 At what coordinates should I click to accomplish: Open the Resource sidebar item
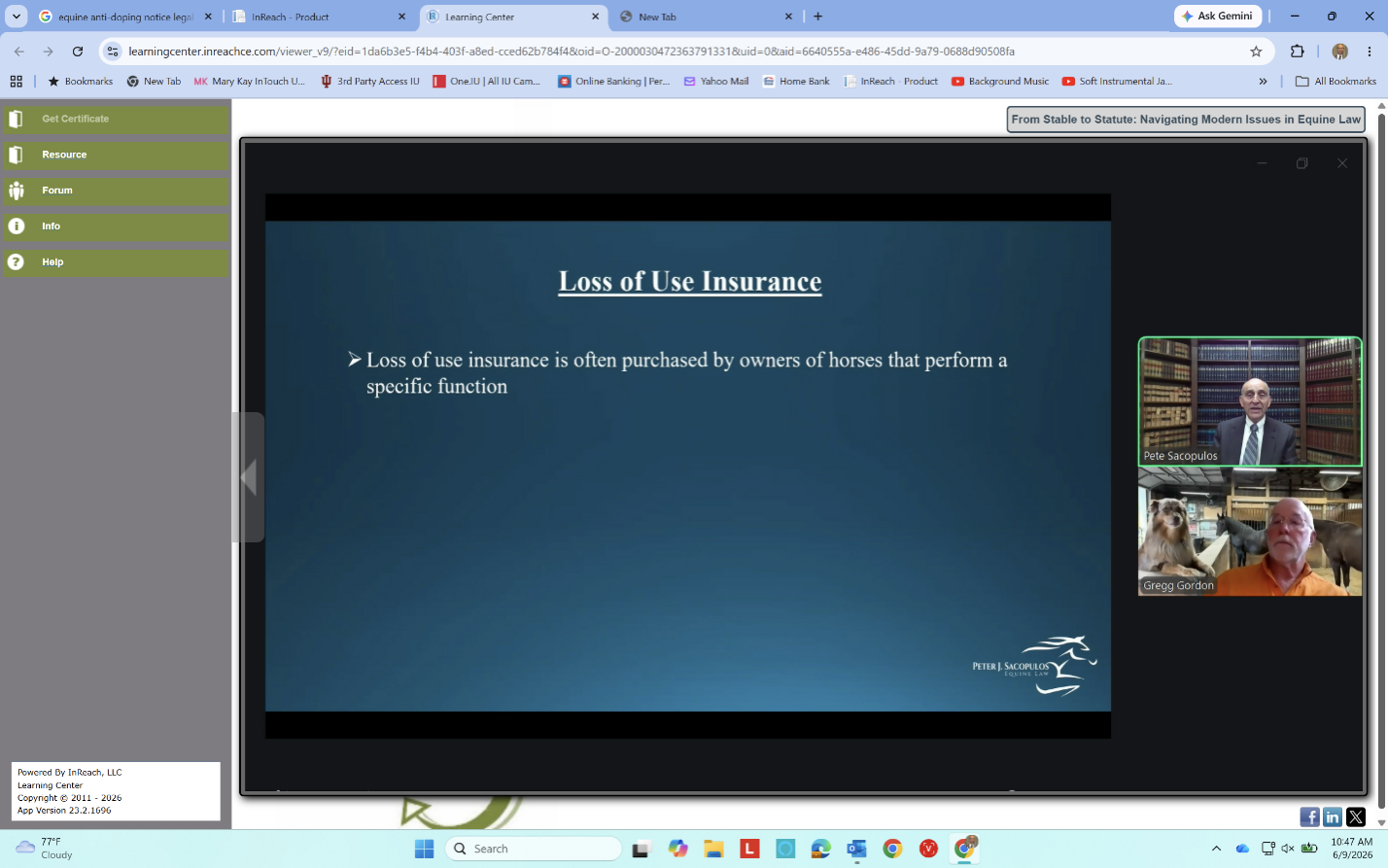pyautogui.click(x=116, y=155)
